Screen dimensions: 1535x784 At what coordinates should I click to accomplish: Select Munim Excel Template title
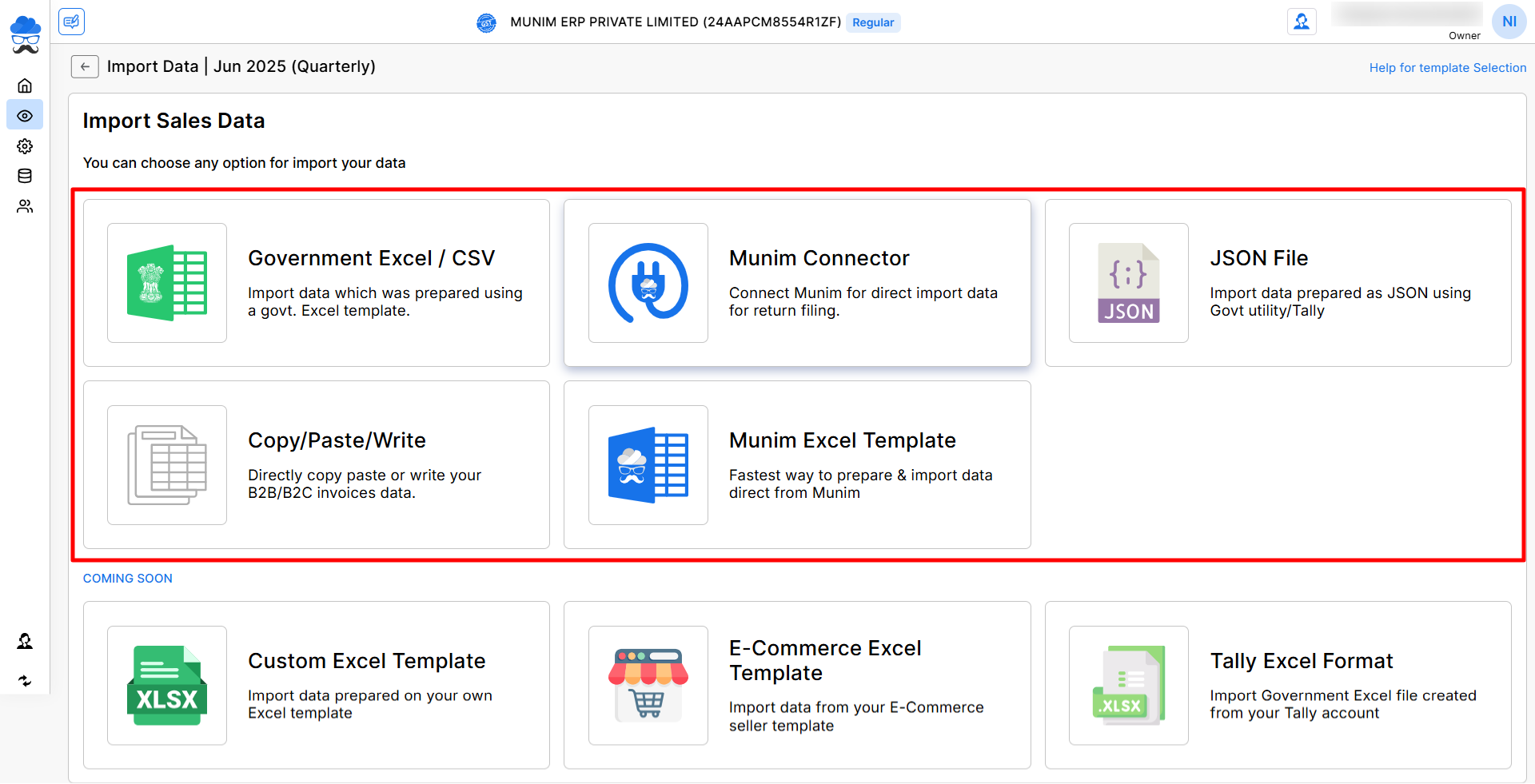point(843,440)
